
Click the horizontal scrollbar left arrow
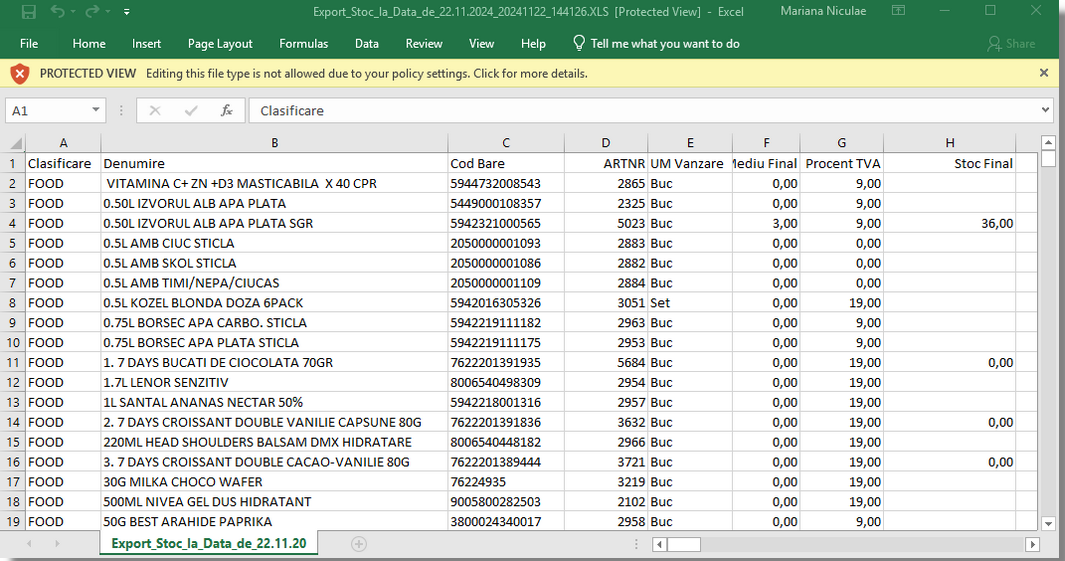659,544
